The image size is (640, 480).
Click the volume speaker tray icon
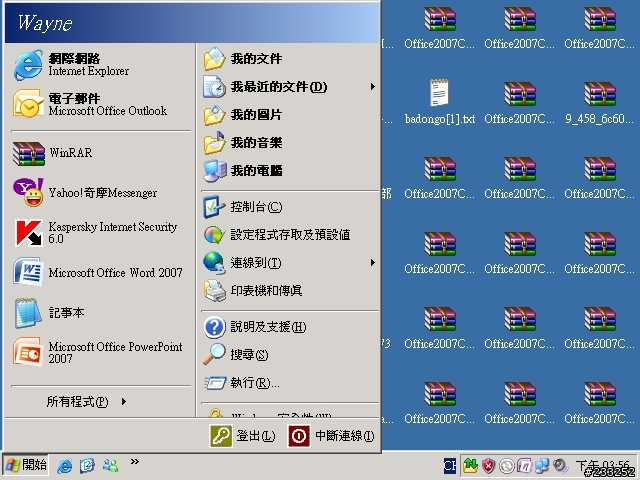[560, 465]
